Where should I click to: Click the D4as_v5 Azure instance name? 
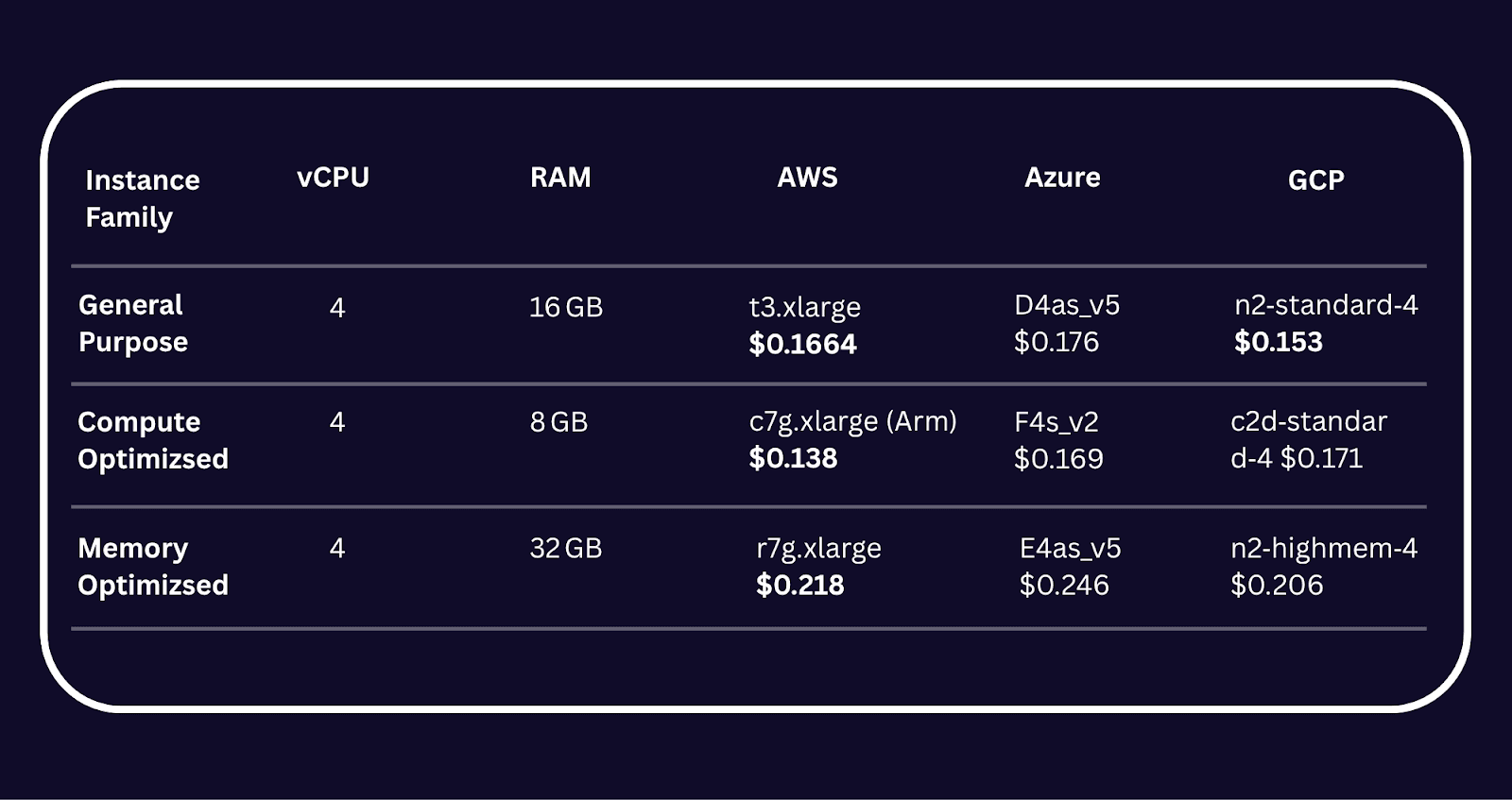1067,305
